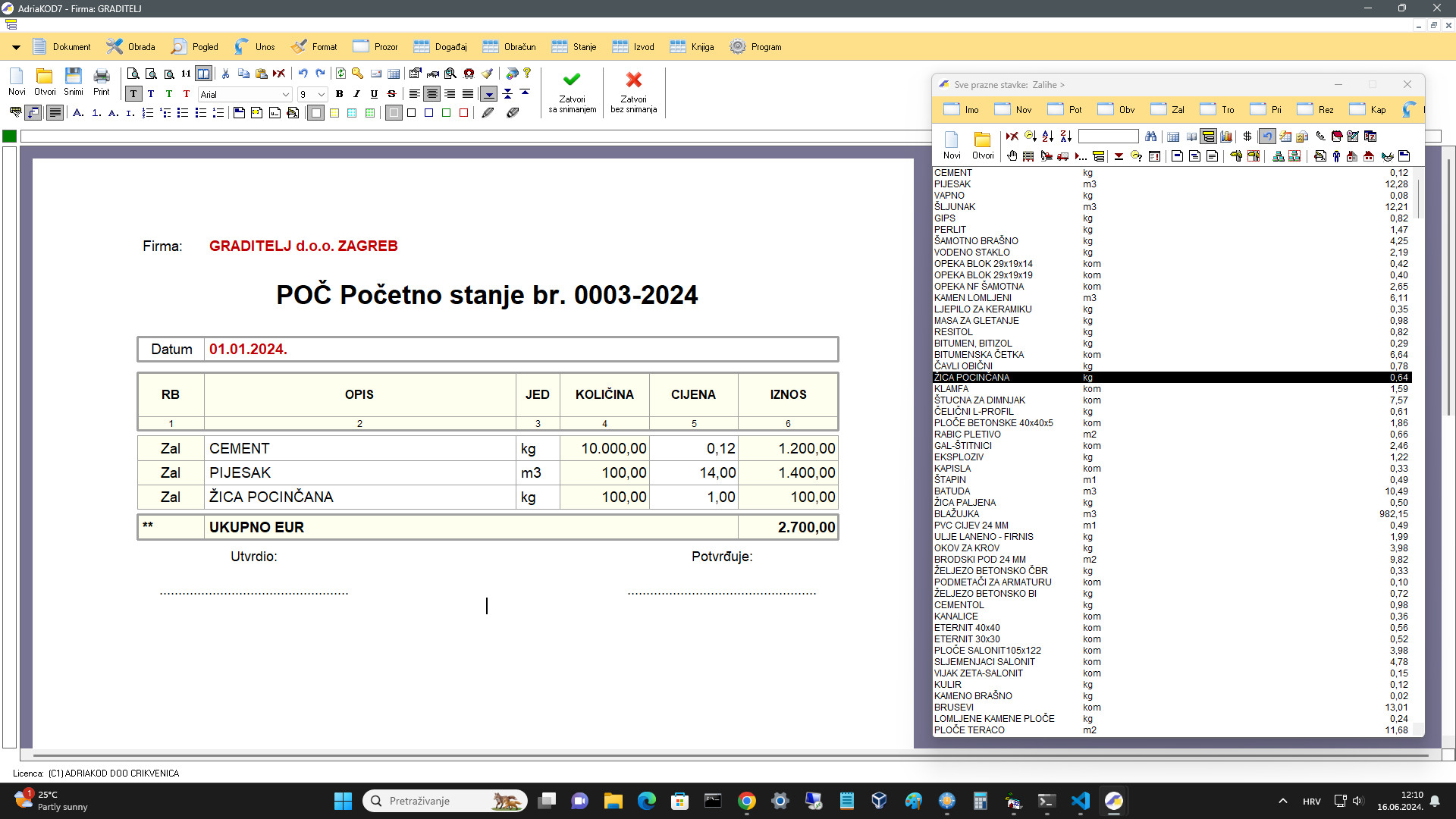This screenshot has height=819, width=1456.
Task: Open the Izvod menu
Action: (633, 47)
